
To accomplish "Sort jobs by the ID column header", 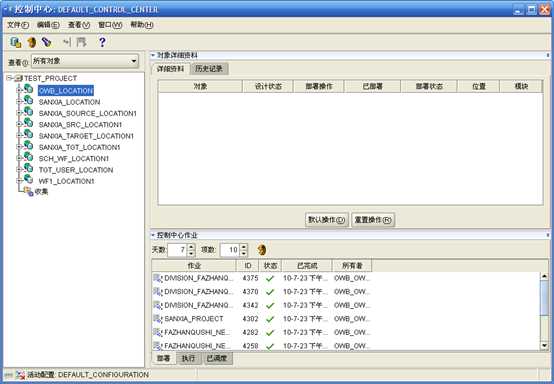I will click(x=248, y=266).
